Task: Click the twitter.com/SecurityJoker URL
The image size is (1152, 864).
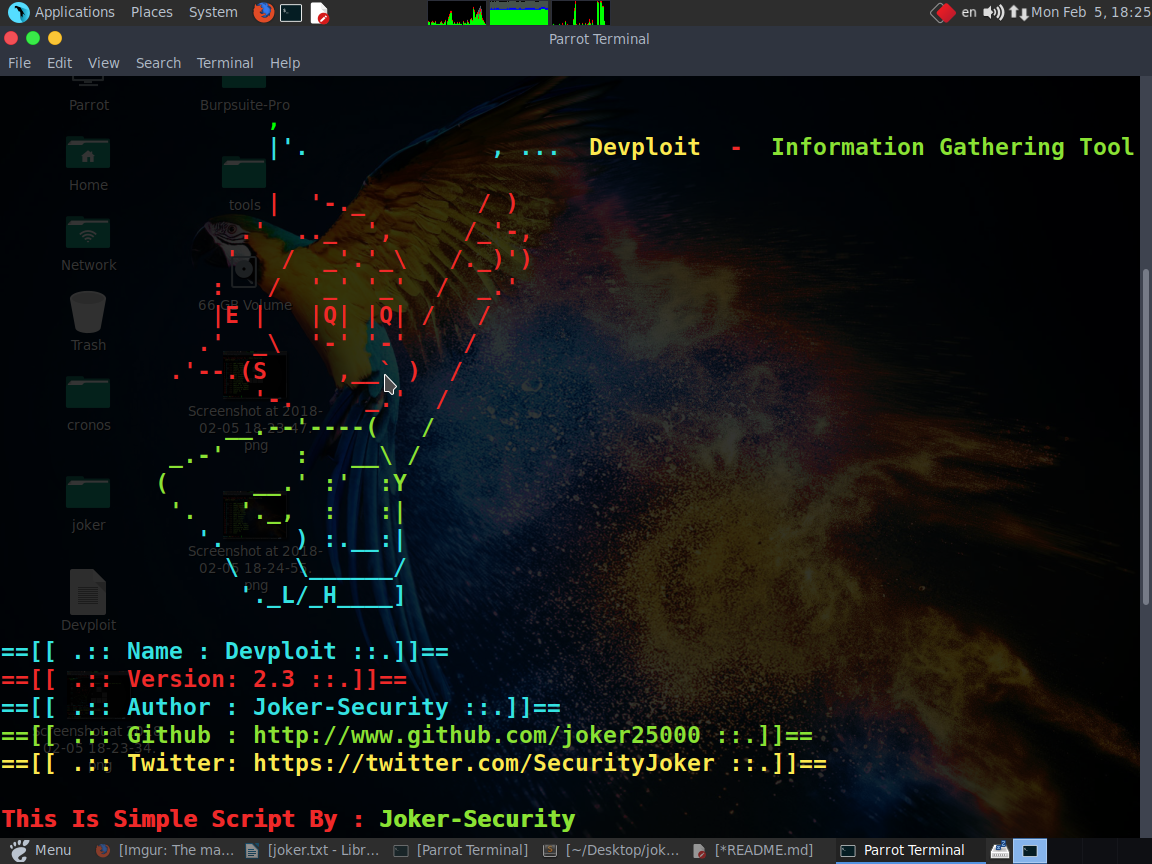Action: 483,763
